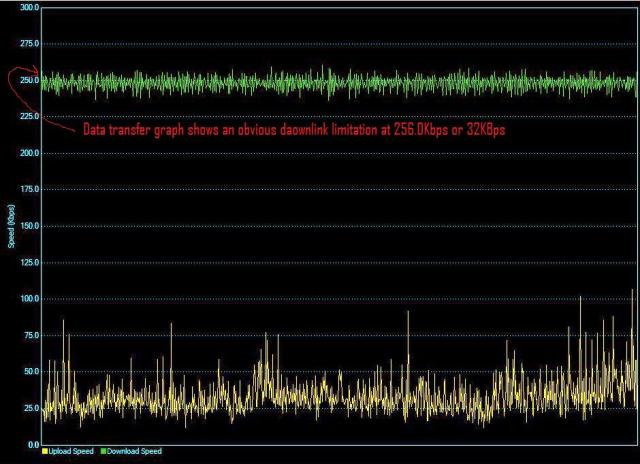Click the 150.0 y-axis tick label
The width and height of the screenshot is (640, 464).
tap(30, 226)
